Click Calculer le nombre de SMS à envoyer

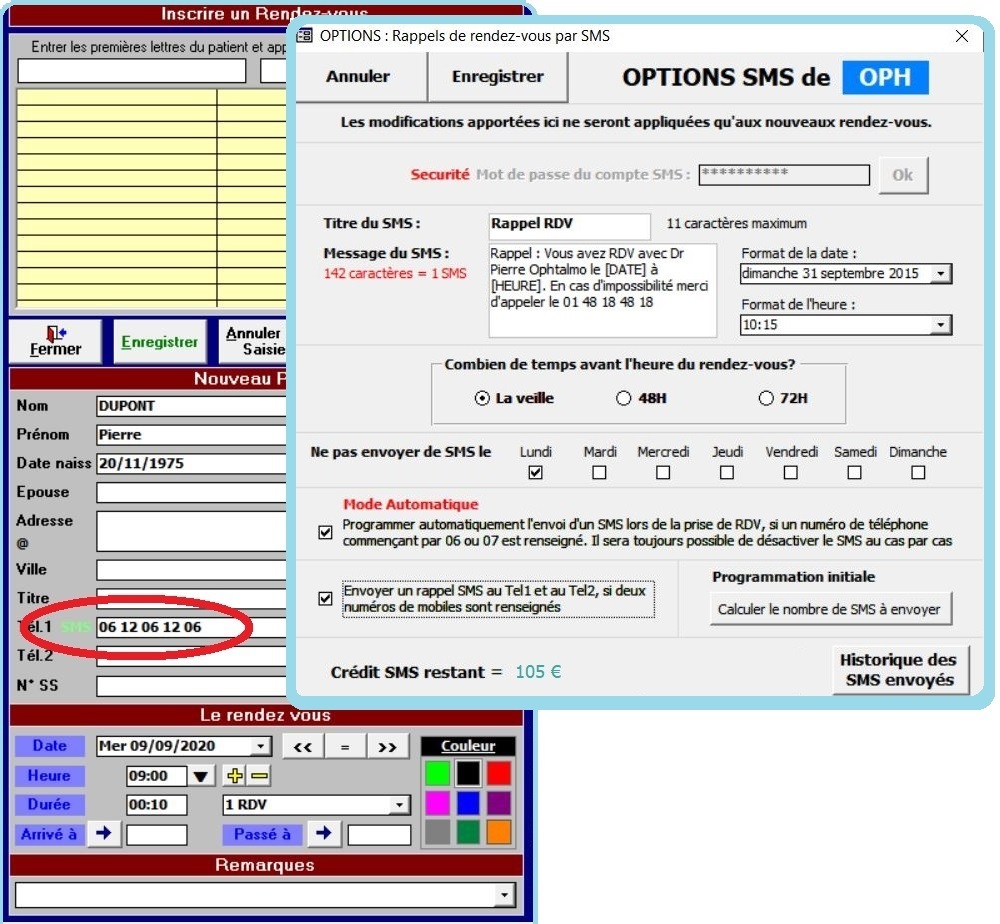(829, 608)
